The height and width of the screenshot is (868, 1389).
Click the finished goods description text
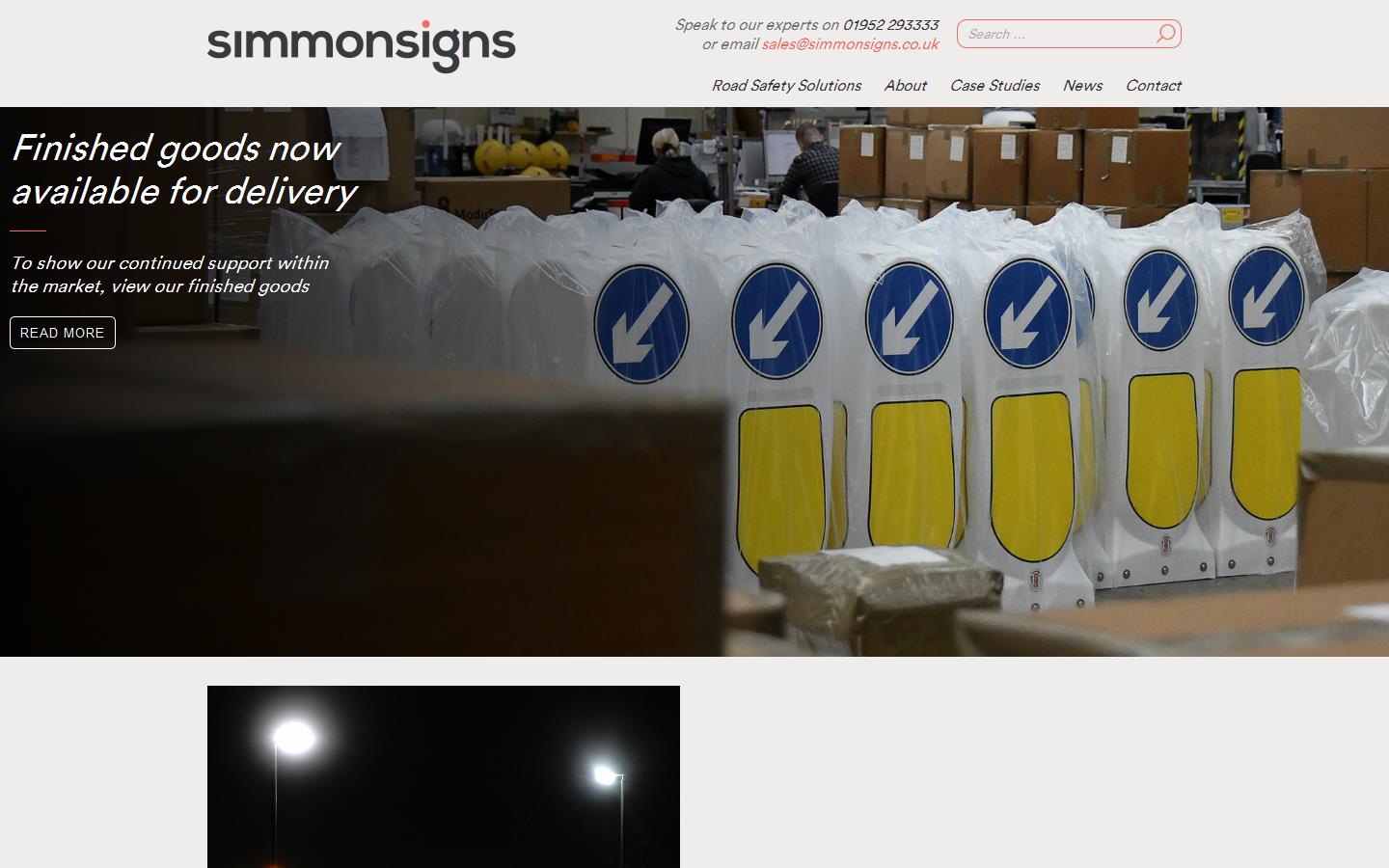coord(170,275)
